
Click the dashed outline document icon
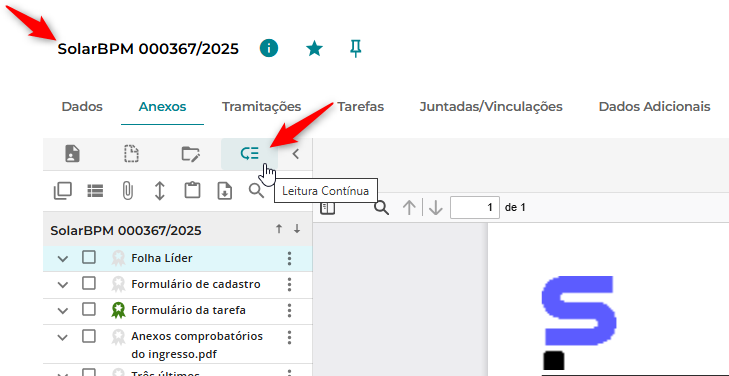click(x=132, y=154)
